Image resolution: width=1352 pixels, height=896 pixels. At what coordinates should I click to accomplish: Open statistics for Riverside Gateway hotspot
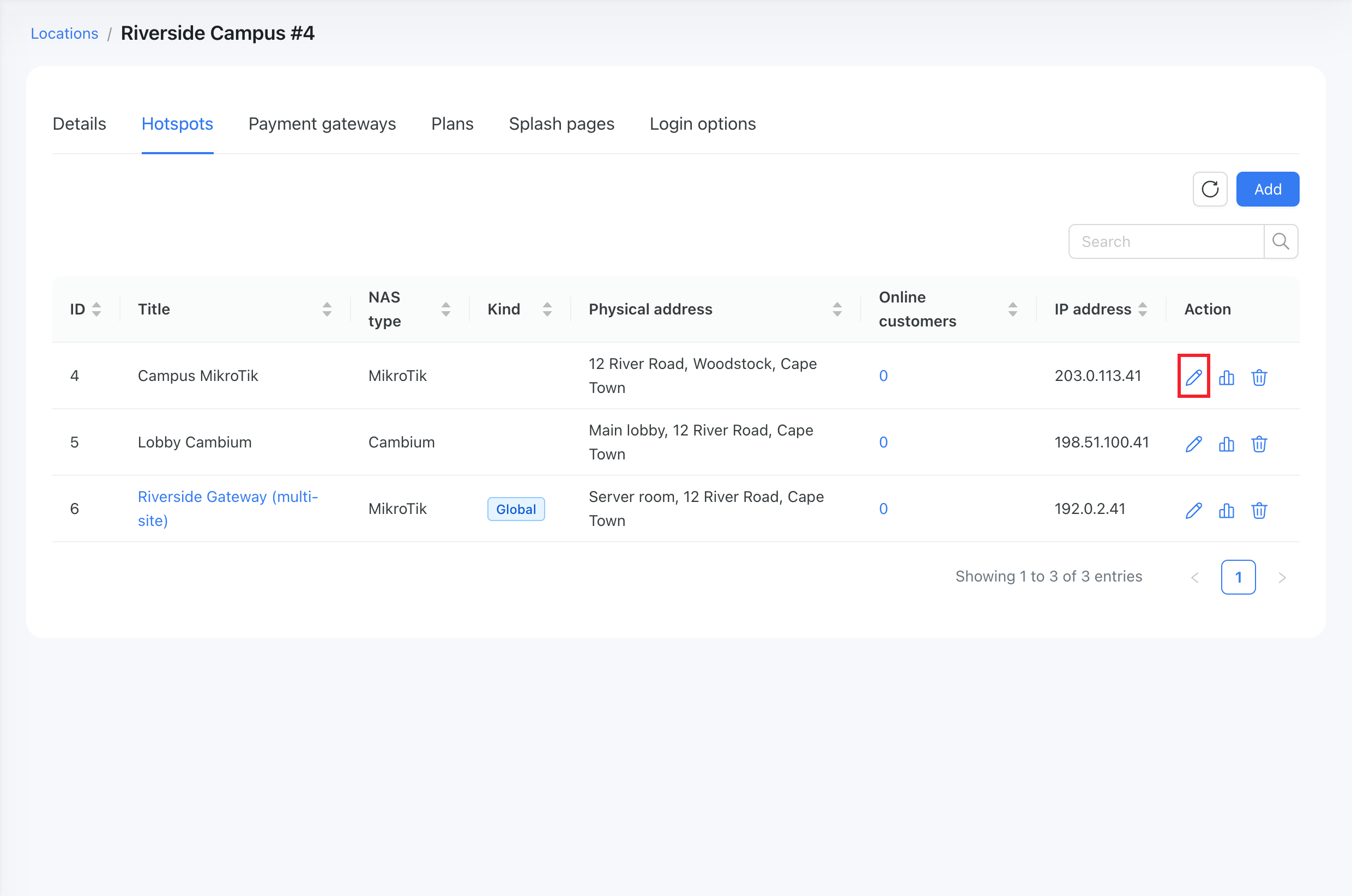[x=1226, y=510]
